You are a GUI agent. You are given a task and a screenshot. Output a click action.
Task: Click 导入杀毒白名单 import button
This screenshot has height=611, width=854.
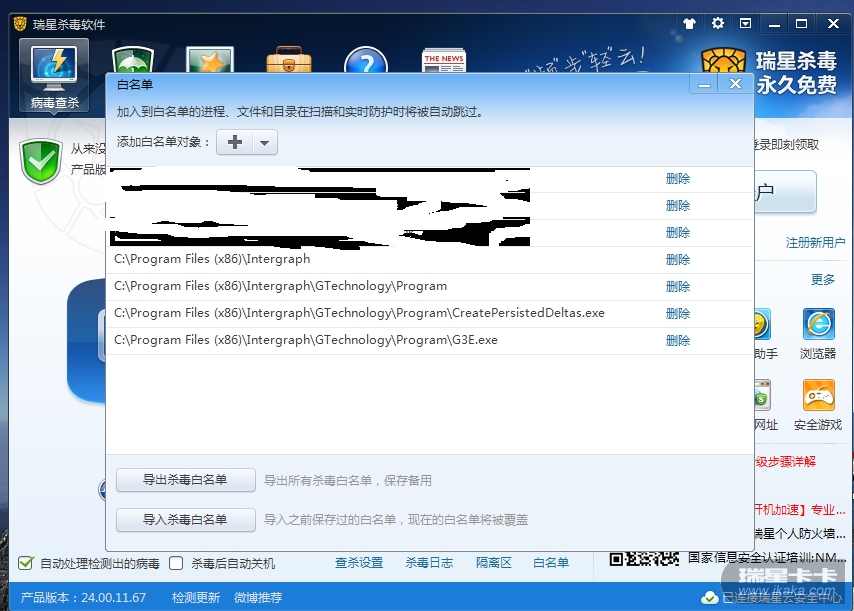click(x=185, y=520)
